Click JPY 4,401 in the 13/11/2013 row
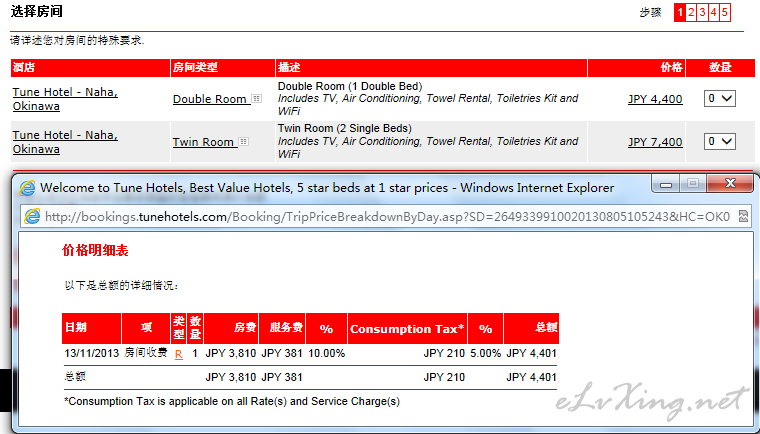Viewport: 760px width, 434px height. pos(532,353)
